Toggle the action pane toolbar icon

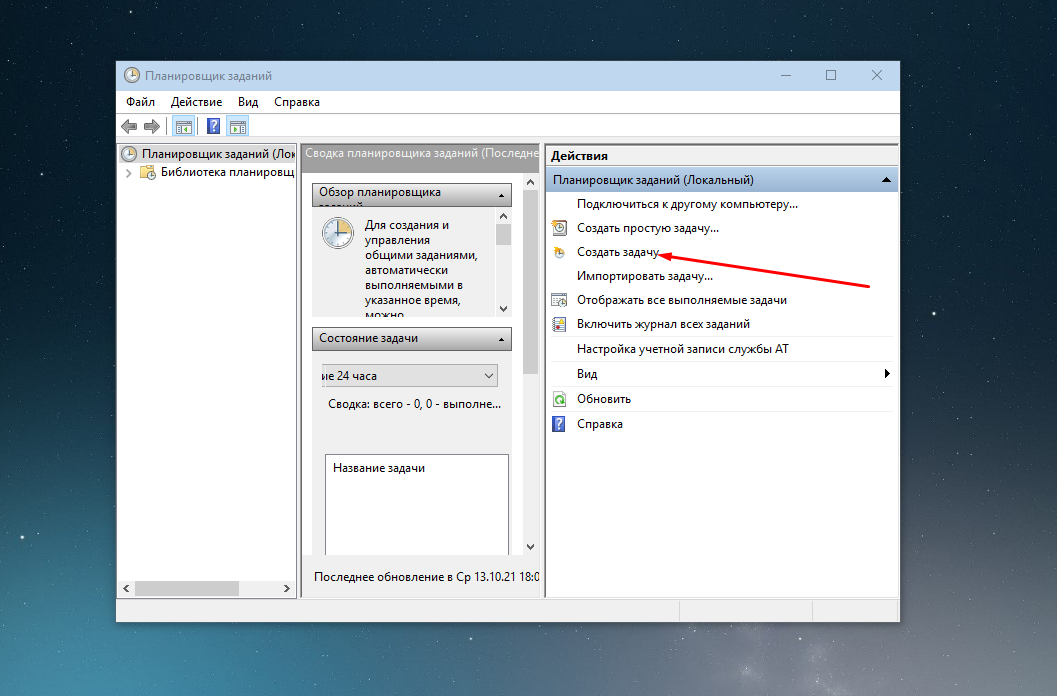(237, 126)
